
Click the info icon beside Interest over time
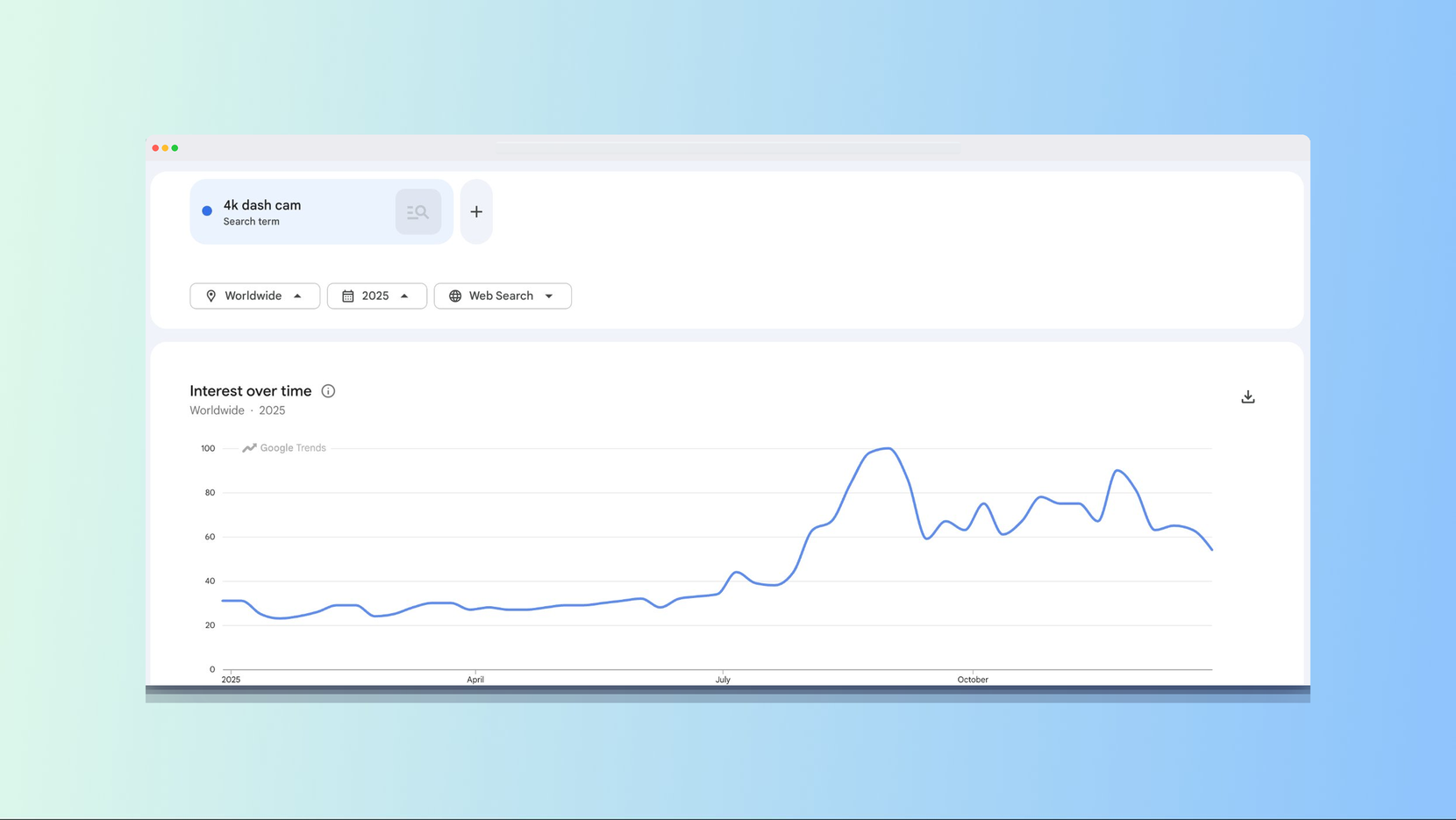coord(328,391)
